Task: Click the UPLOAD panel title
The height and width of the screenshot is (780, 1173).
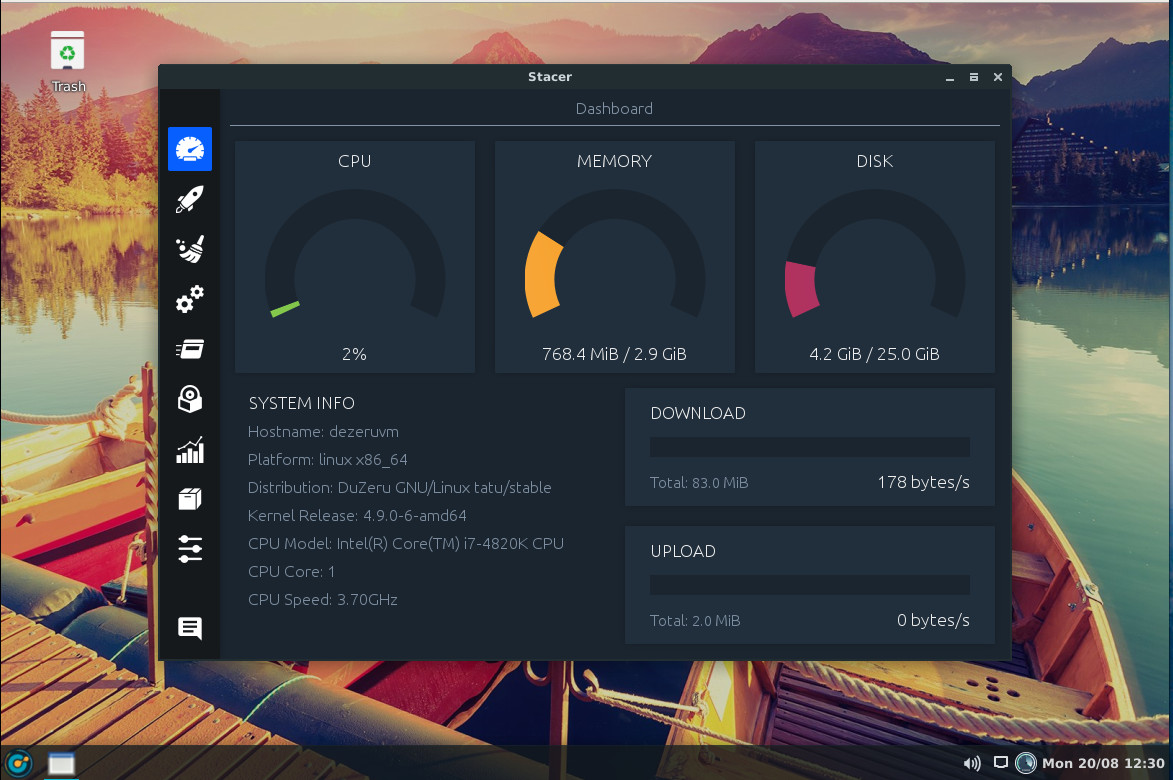Action: click(683, 551)
